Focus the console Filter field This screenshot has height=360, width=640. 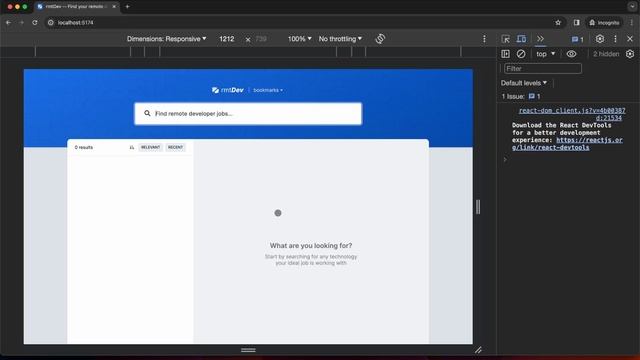[x=543, y=69]
